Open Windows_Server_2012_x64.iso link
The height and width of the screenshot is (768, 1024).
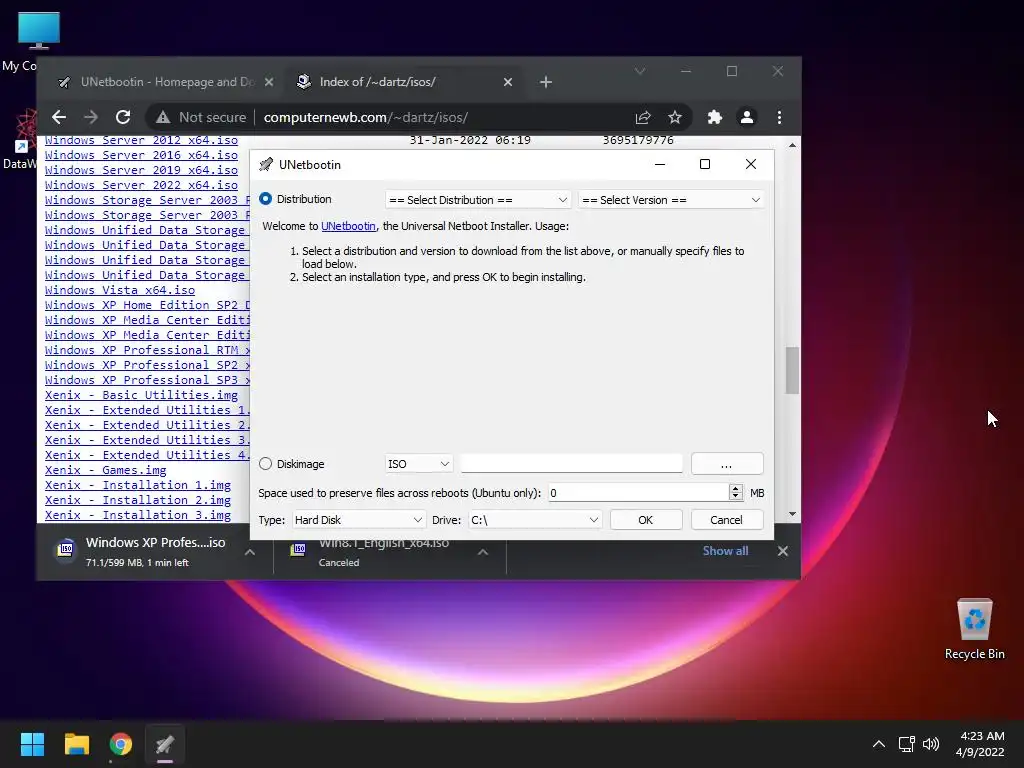(x=141, y=140)
